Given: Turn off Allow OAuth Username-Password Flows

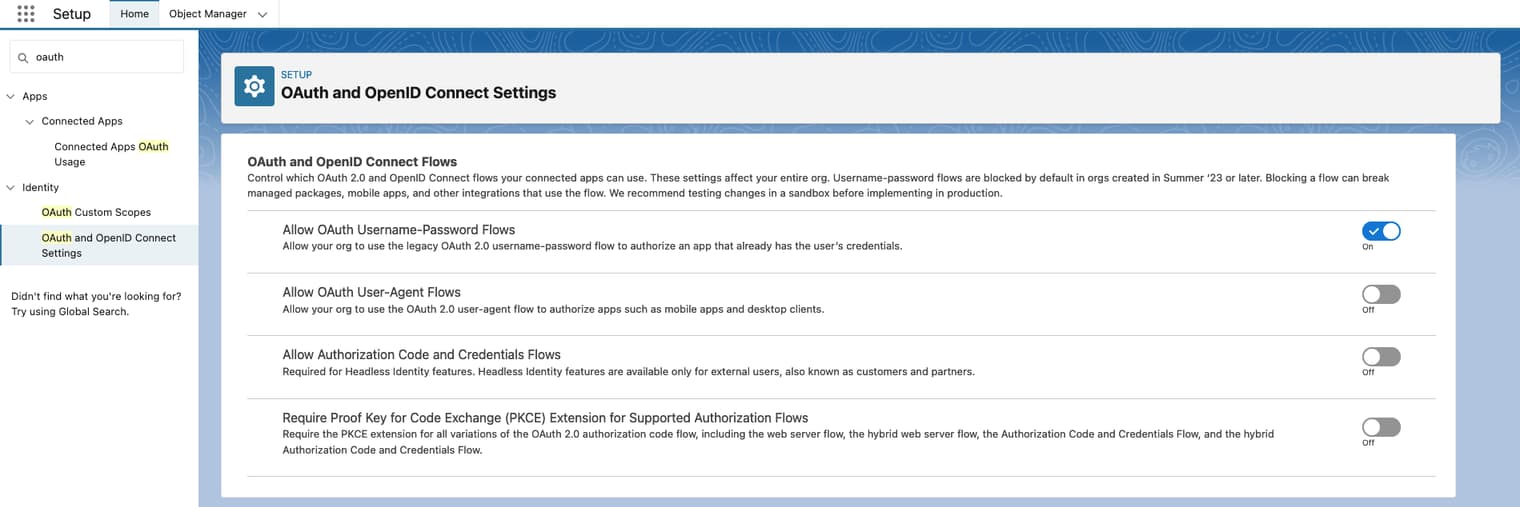Looking at the screenshot, I should pyautogui.click(x=1381, y=231).
